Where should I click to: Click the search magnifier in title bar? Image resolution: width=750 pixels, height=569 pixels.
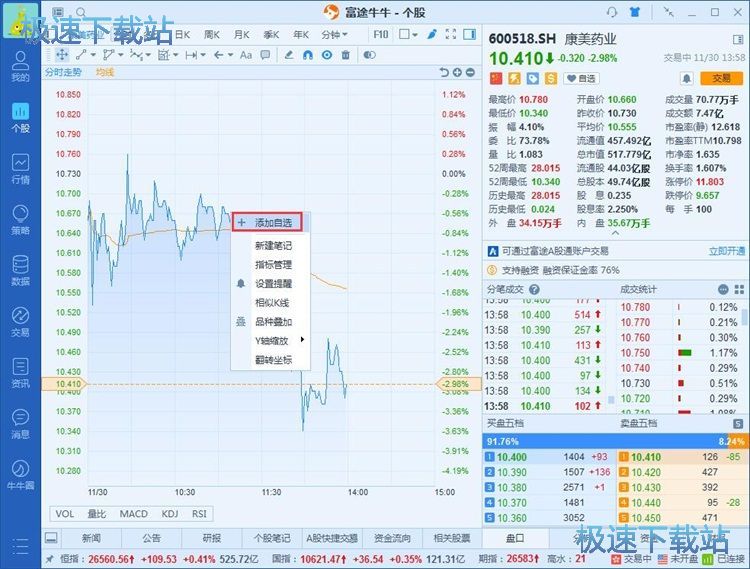(x=81, y=12)
